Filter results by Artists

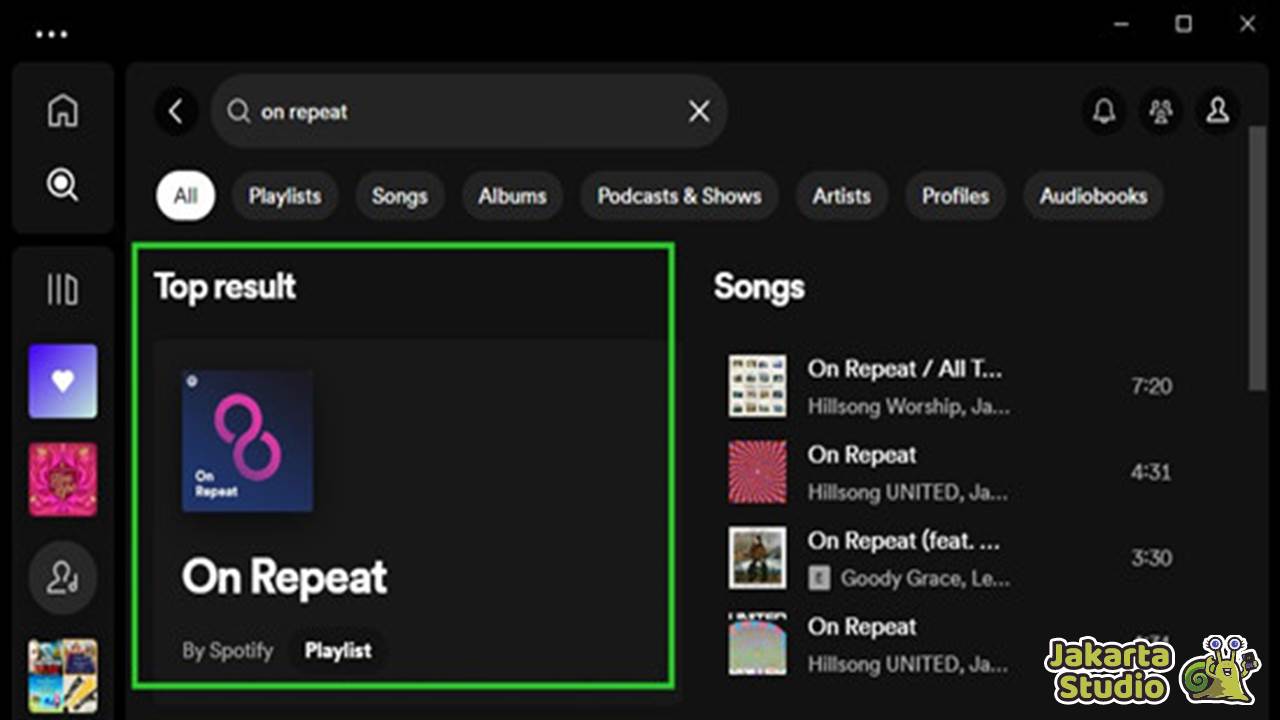tap(842, 196)
